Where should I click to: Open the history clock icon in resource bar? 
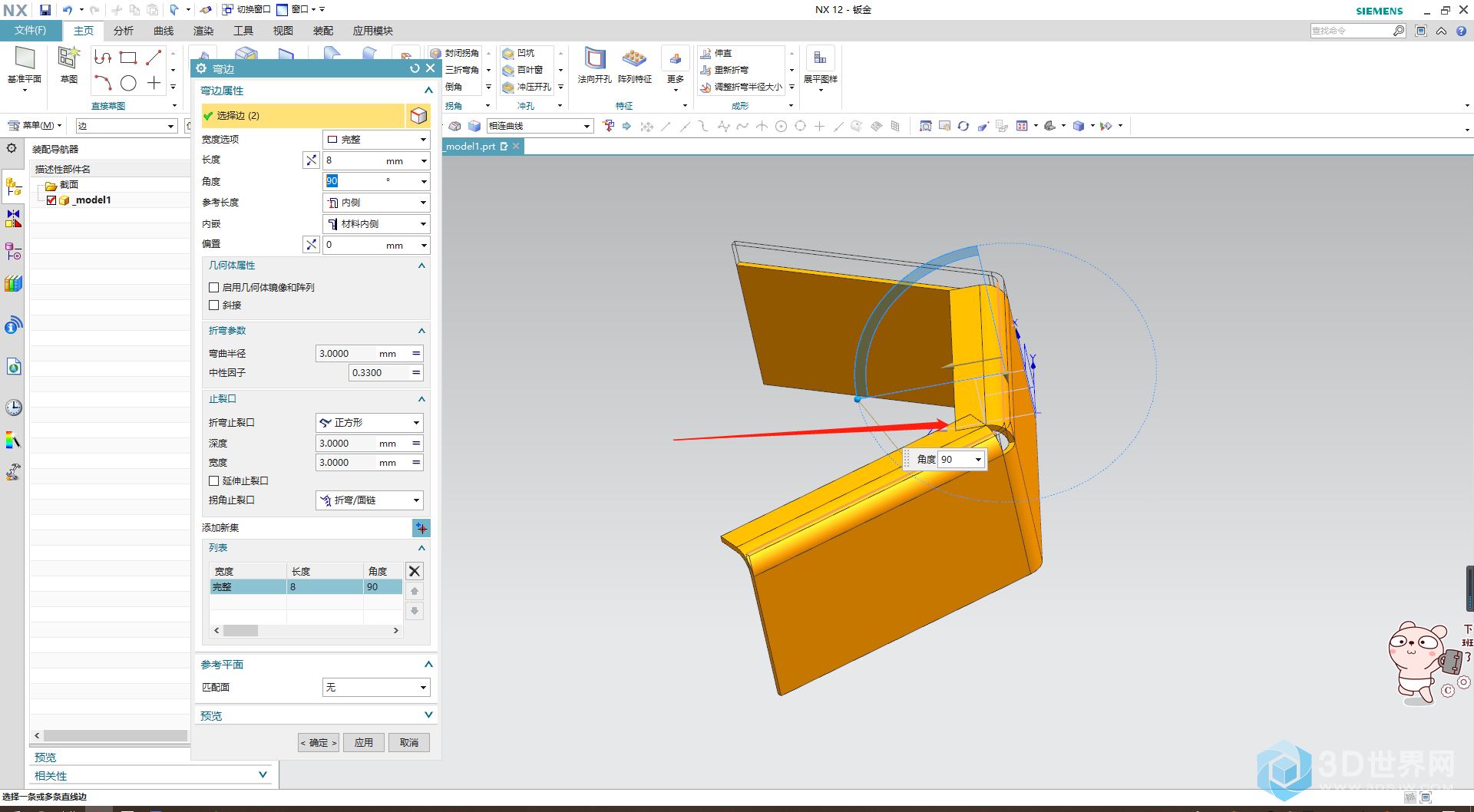[14, 408]
